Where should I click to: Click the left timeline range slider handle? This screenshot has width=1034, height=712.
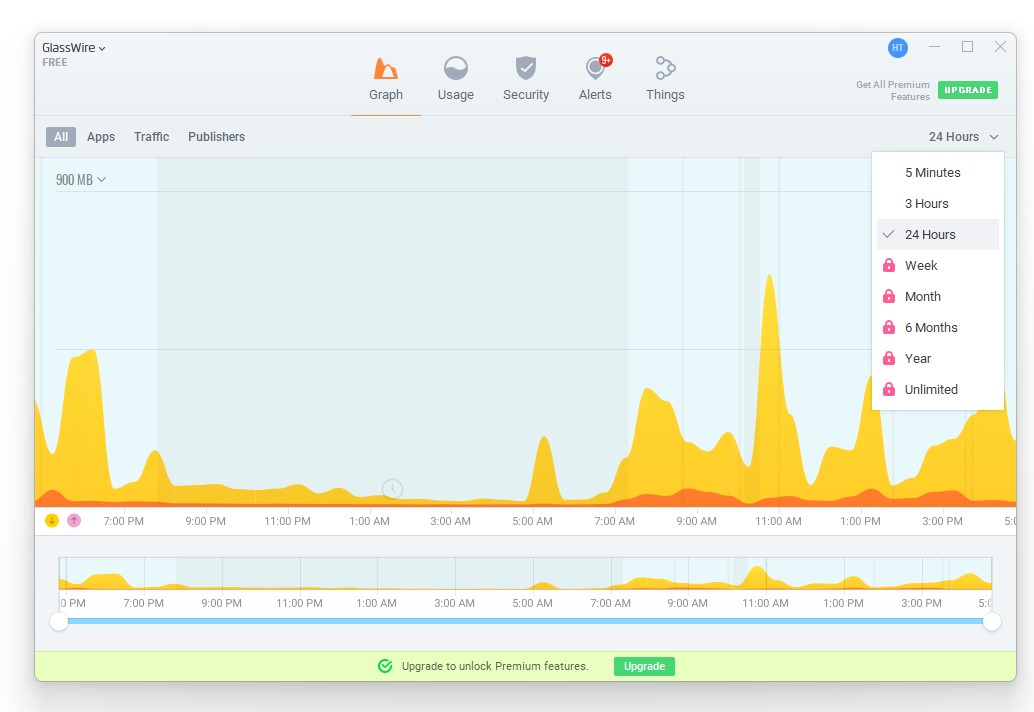click(59, 621)
